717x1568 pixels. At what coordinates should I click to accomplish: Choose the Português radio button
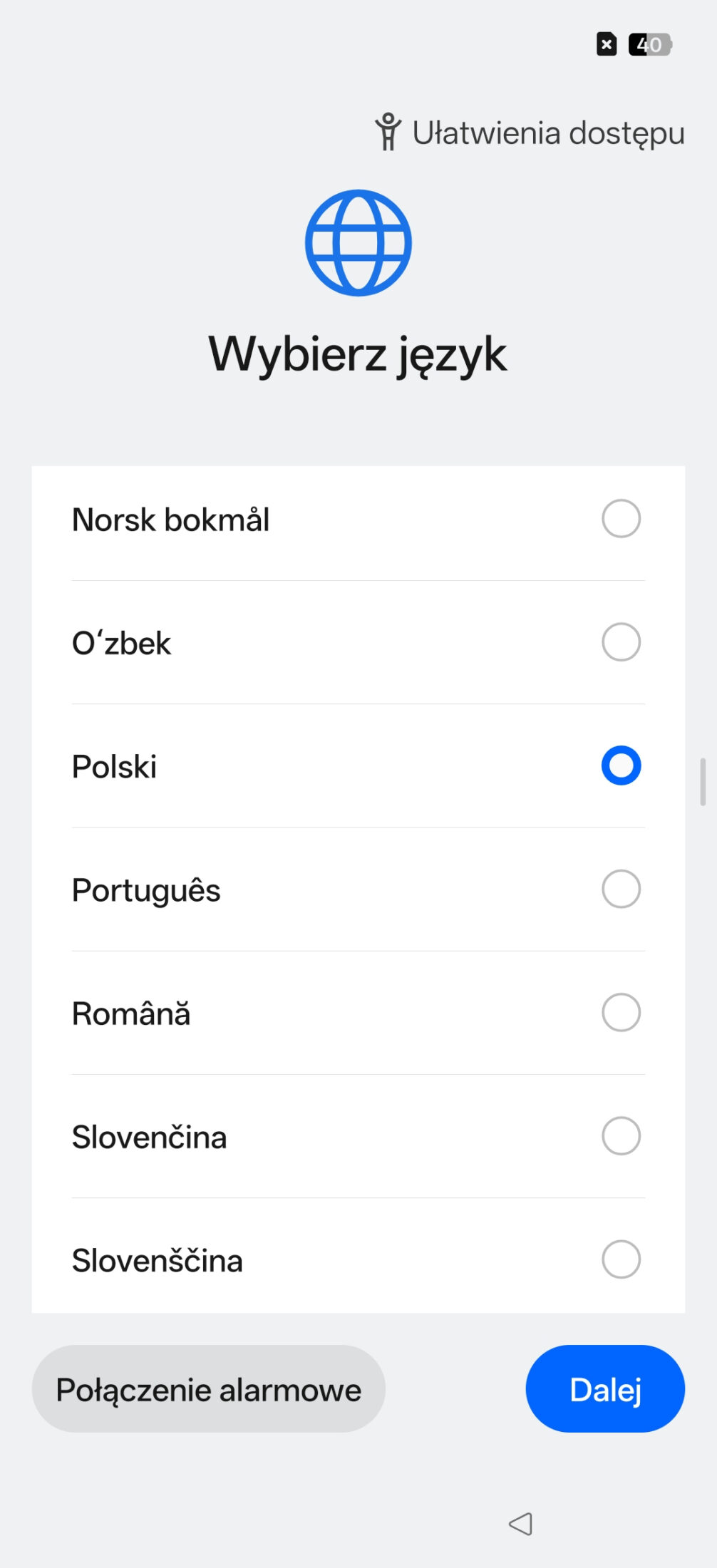point(621,889)
